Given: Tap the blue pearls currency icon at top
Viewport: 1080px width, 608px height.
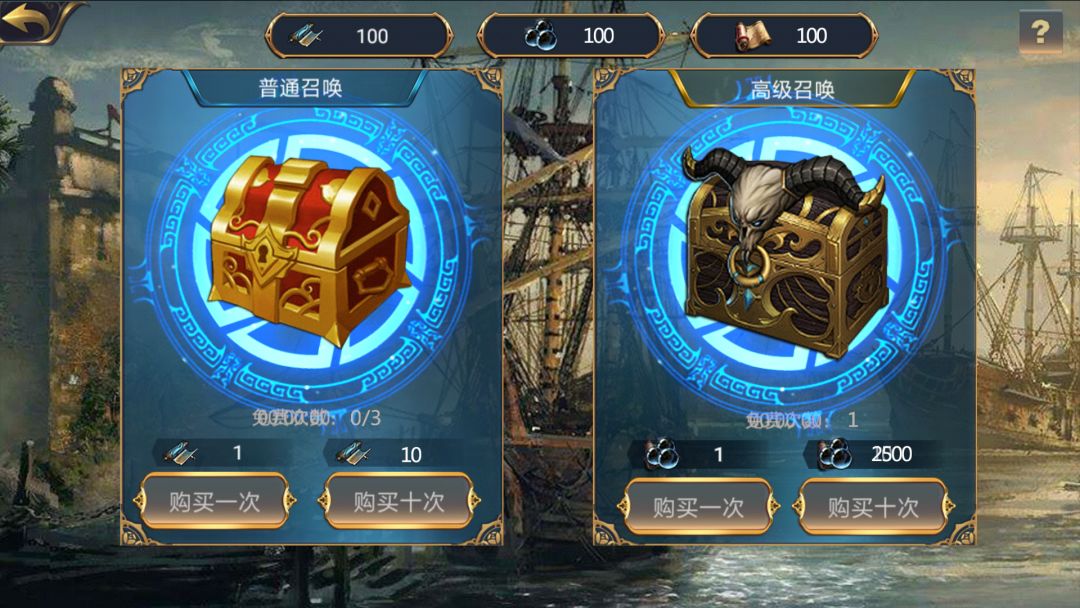Looking at the screenshot, I should (x=541, y=35).
